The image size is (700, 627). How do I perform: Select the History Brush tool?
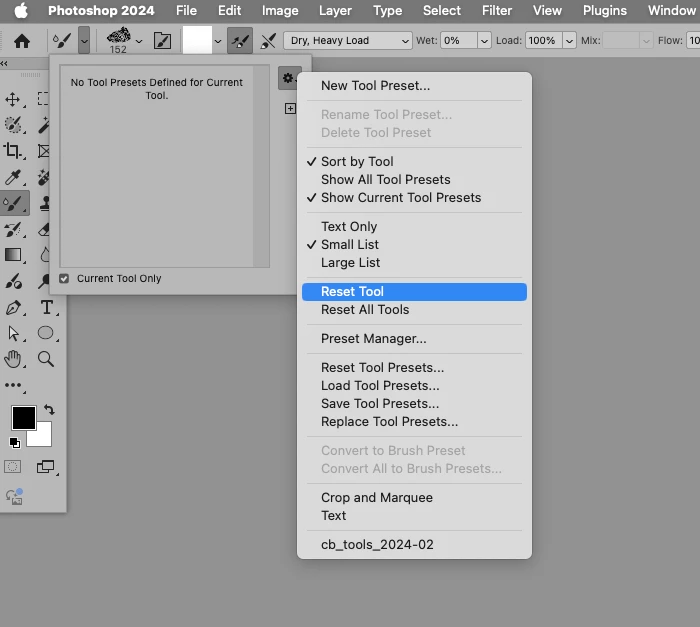pyautogui.click(x=12, y=230)
